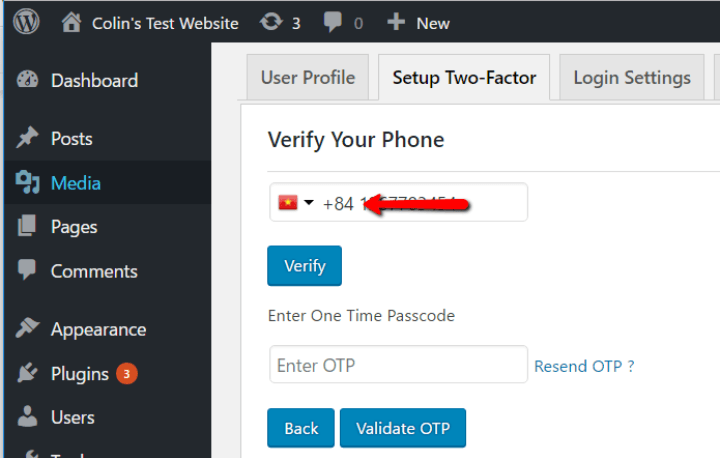Open the comments bubble in admin bar

coord(332,22)
